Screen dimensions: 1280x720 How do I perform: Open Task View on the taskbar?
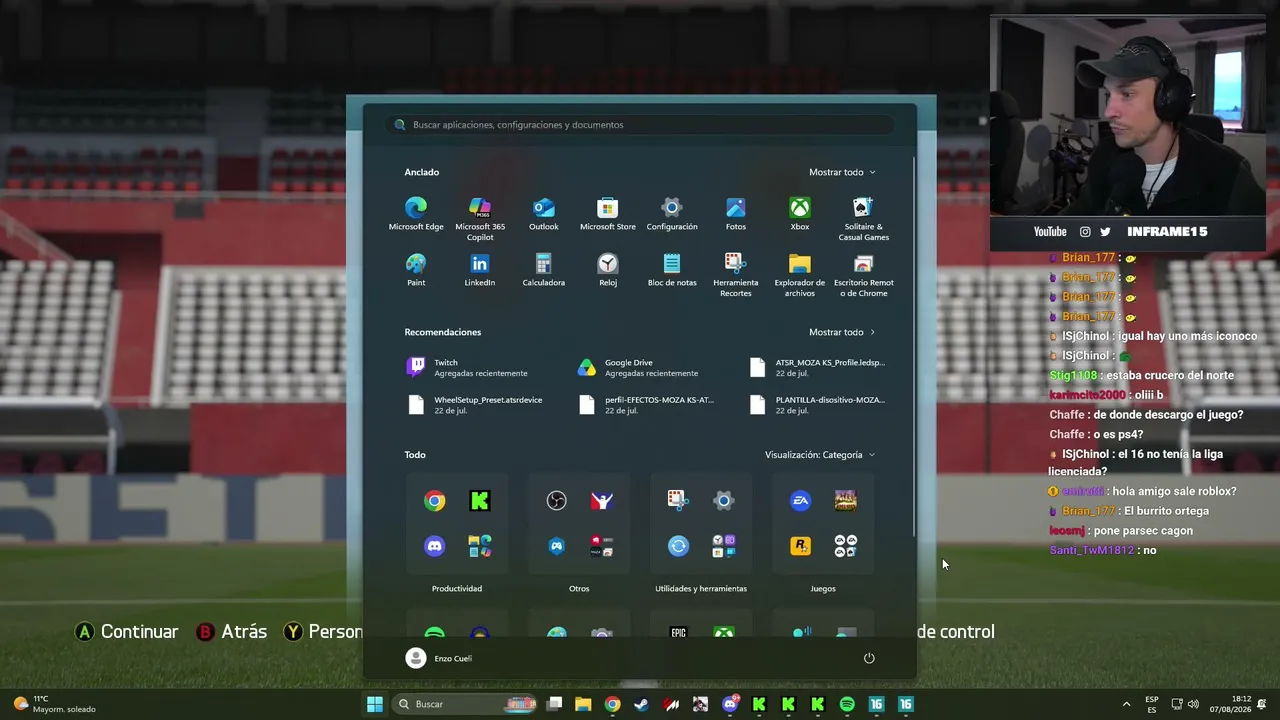(555, 704)
